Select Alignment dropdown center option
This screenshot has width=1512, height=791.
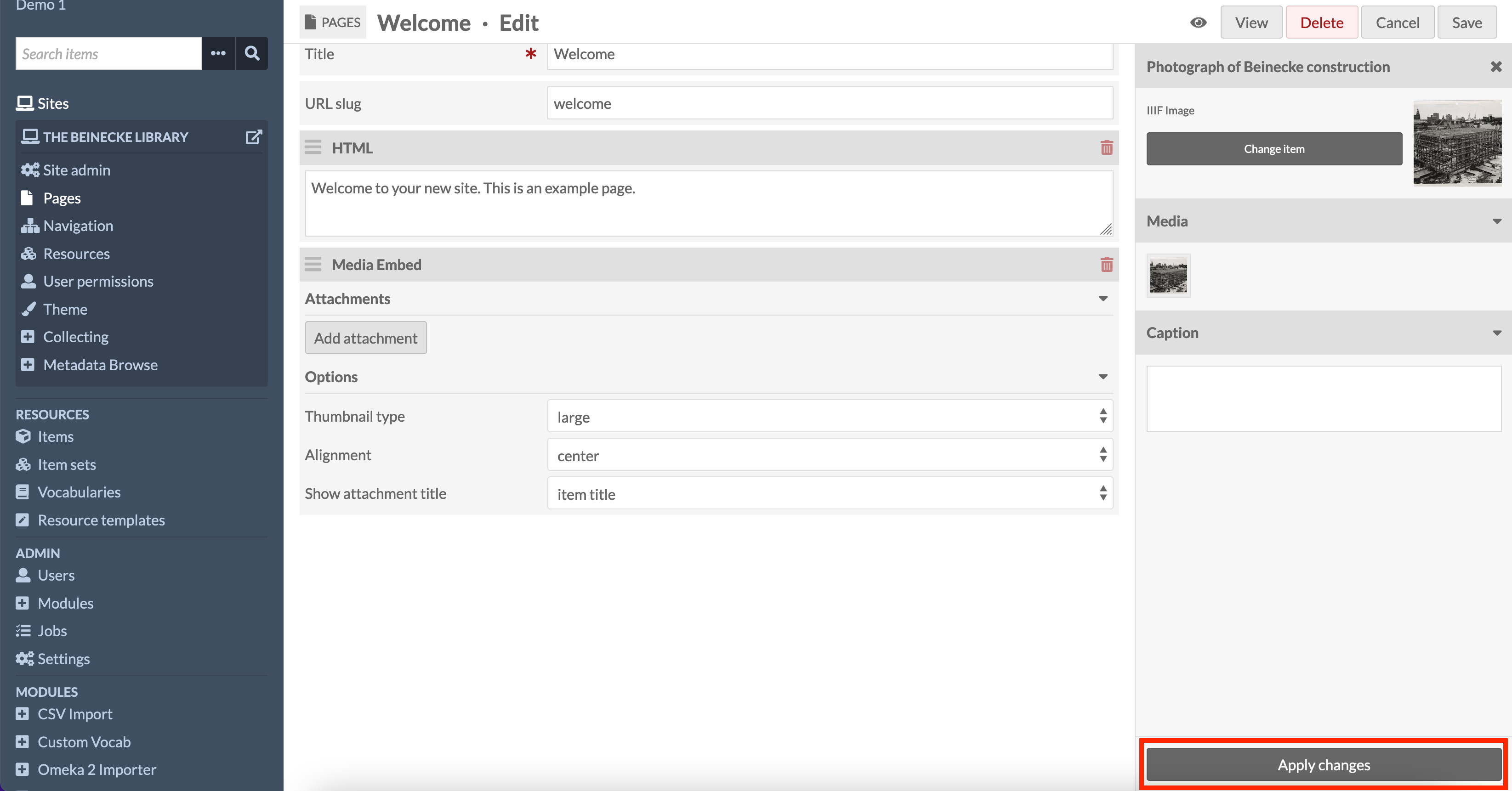pyautogui.click(x=831, y=455)
